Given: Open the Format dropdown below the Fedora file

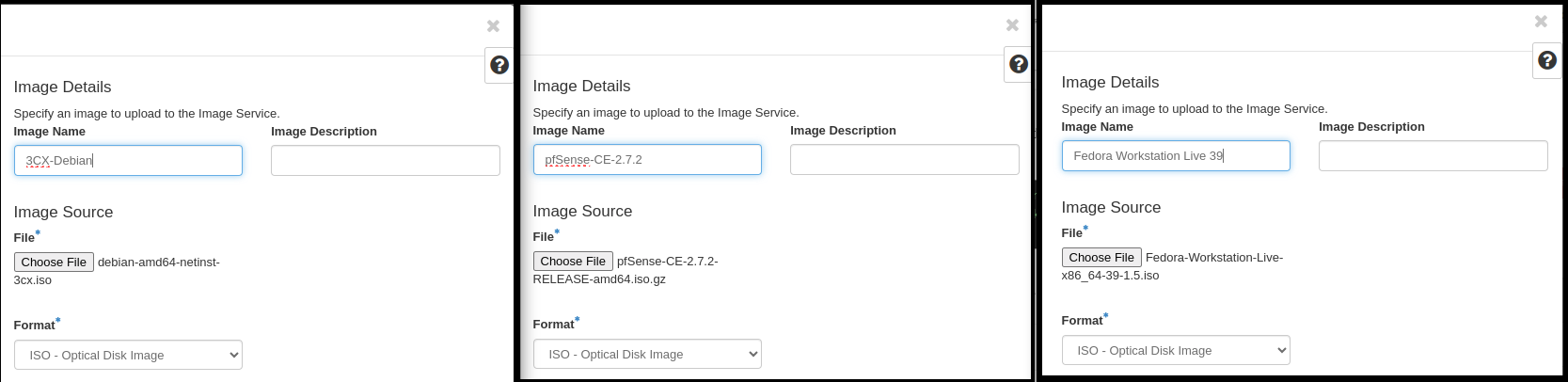Looking at the screenshot, I should coord(1176,350).
